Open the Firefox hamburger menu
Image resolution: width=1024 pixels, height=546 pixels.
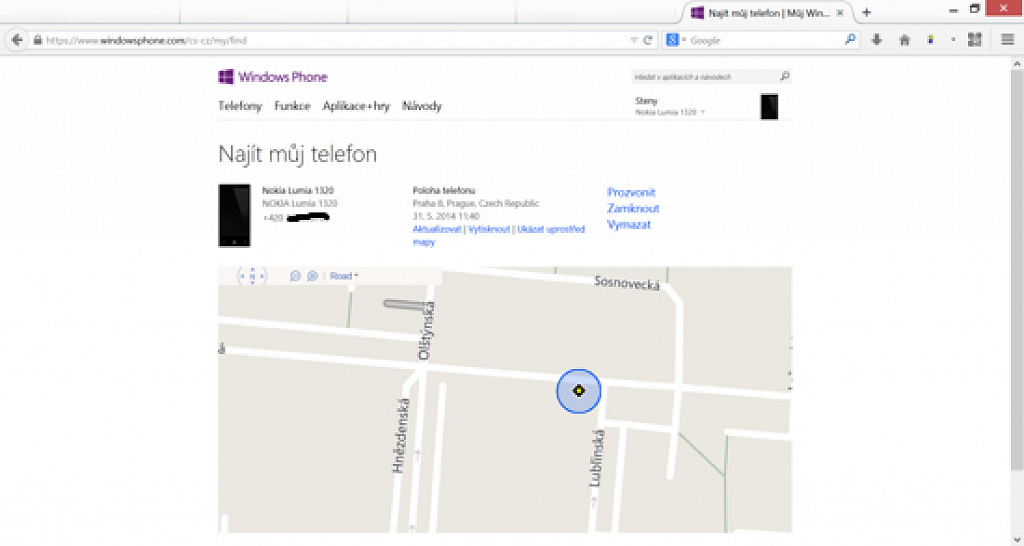tap(1007, 40)
